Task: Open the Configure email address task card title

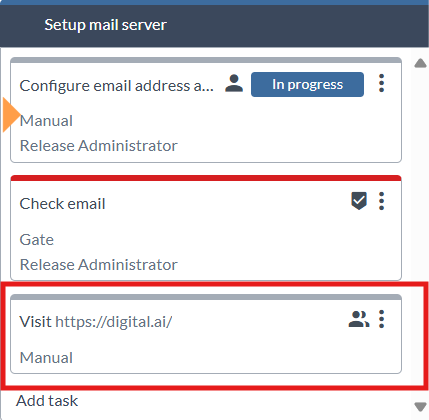Action: [117, 86]
